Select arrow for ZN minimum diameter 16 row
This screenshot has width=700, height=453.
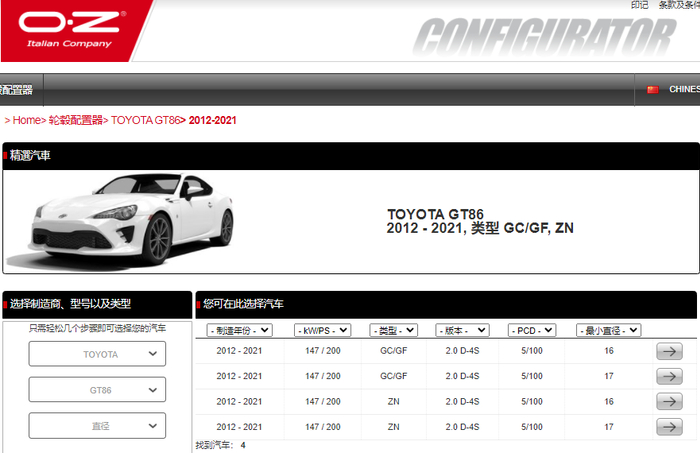pos(669,402)
